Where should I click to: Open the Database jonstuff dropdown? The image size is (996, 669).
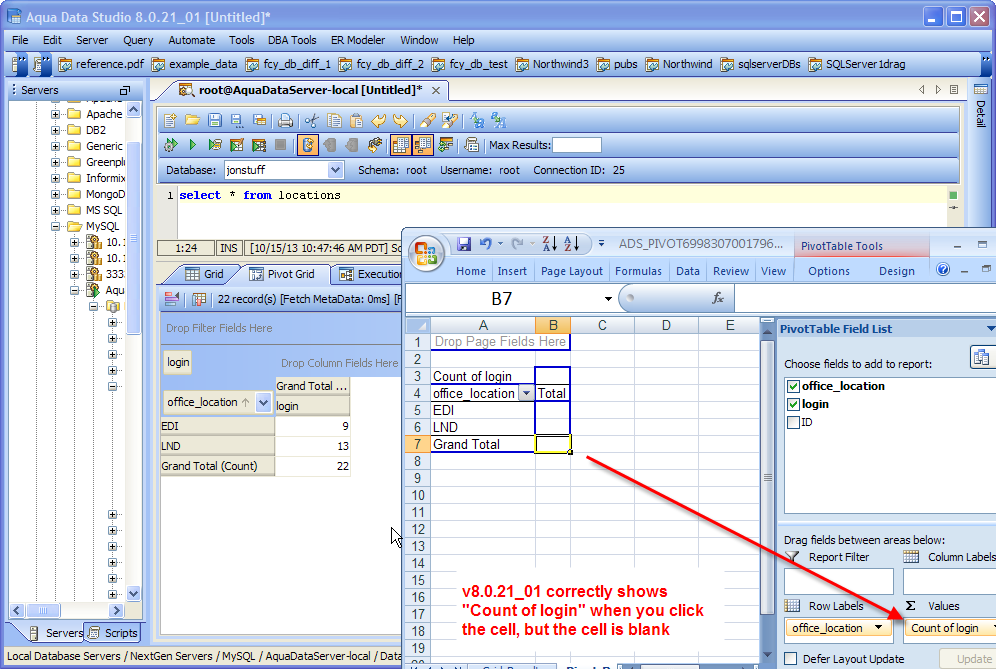click(x=335, y=170)
